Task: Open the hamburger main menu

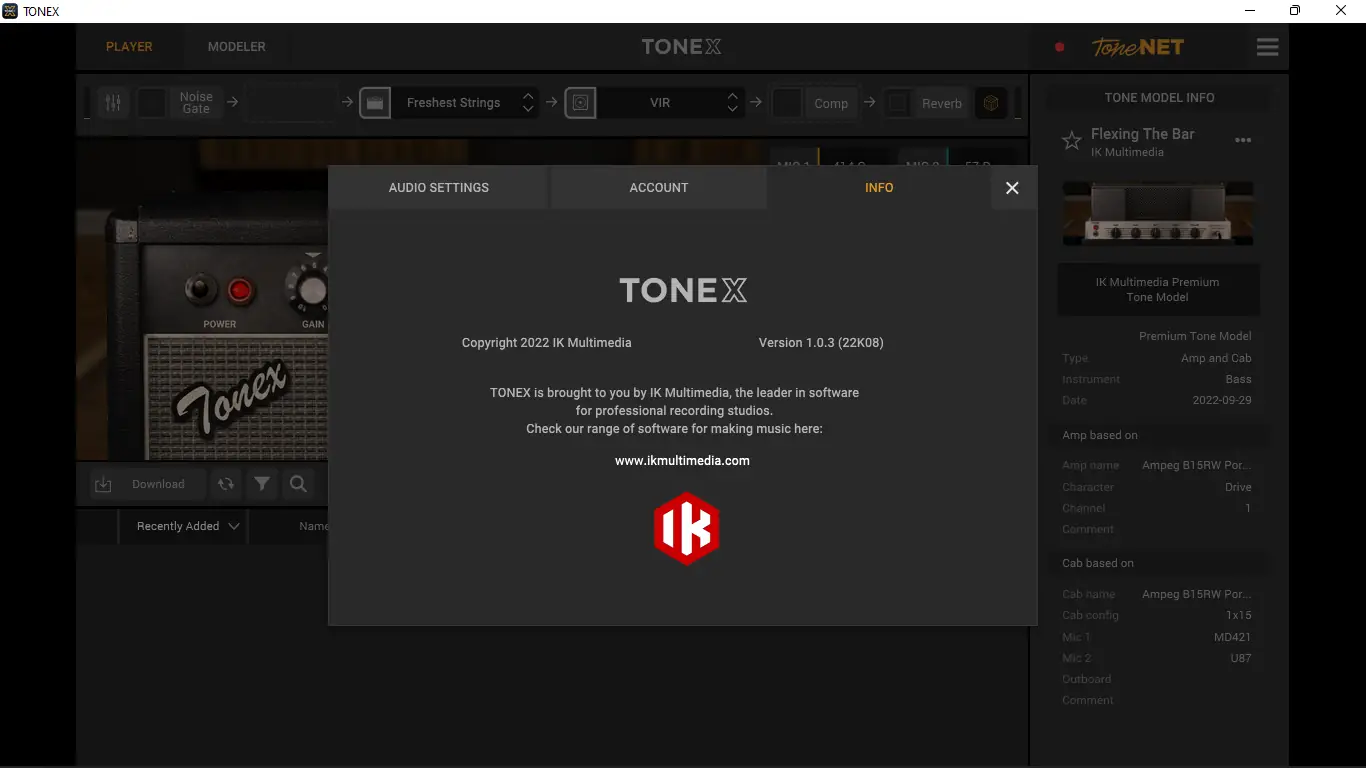Action: pos(1267,47)
